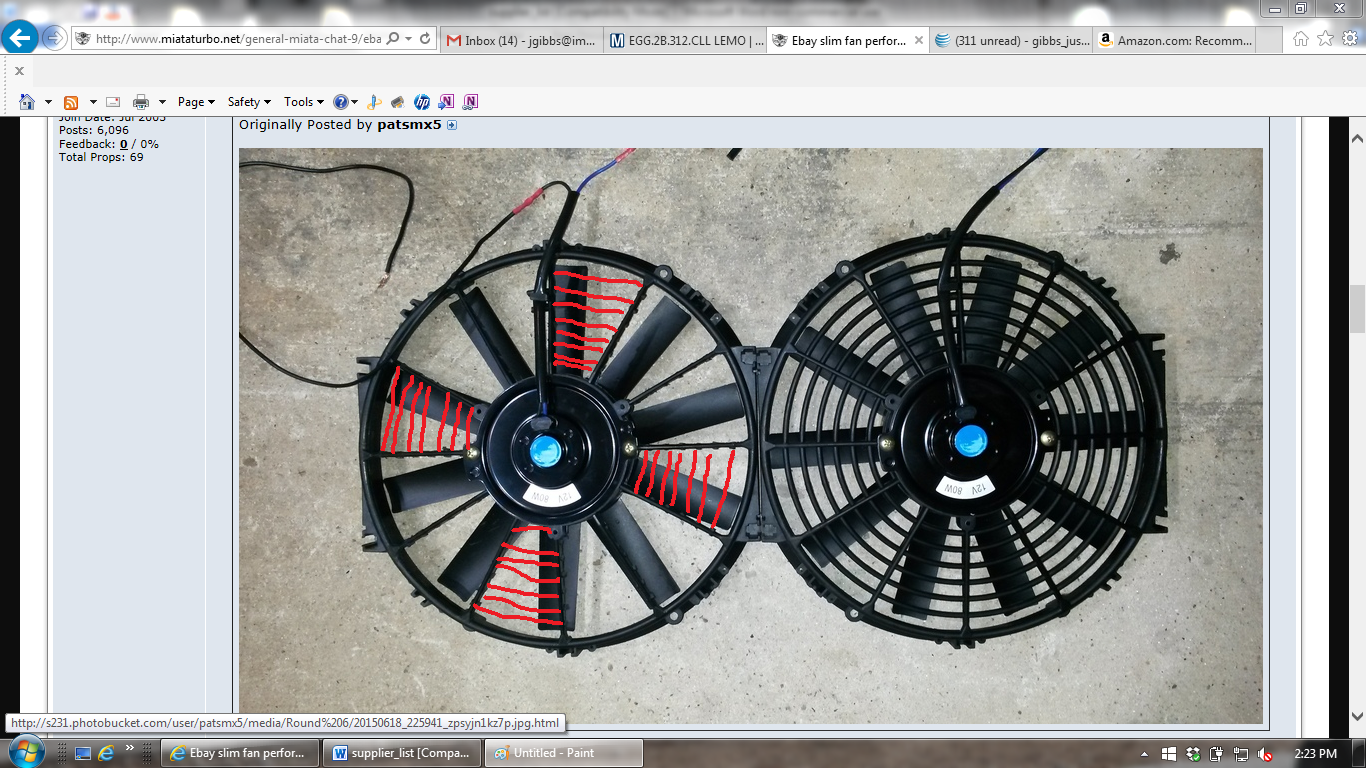Open patsmx5's profile link
1366x768 pixels.
(x=409, y=125)
